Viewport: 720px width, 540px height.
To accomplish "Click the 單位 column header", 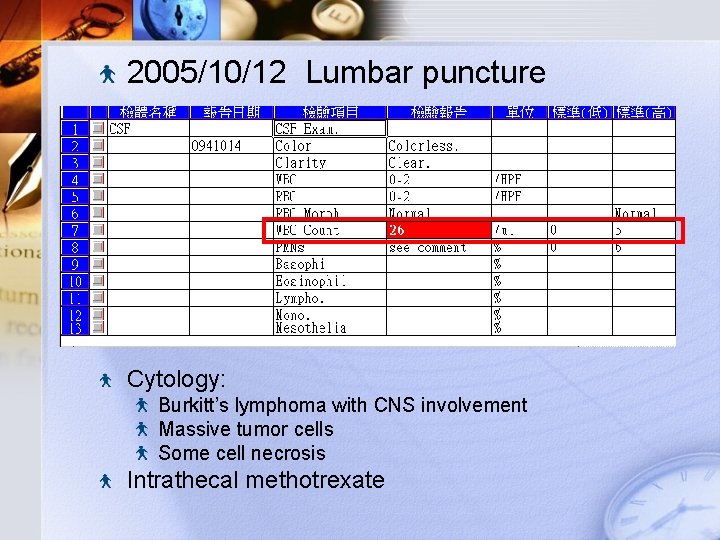I will pyautogui.click(x=519, y=112).
